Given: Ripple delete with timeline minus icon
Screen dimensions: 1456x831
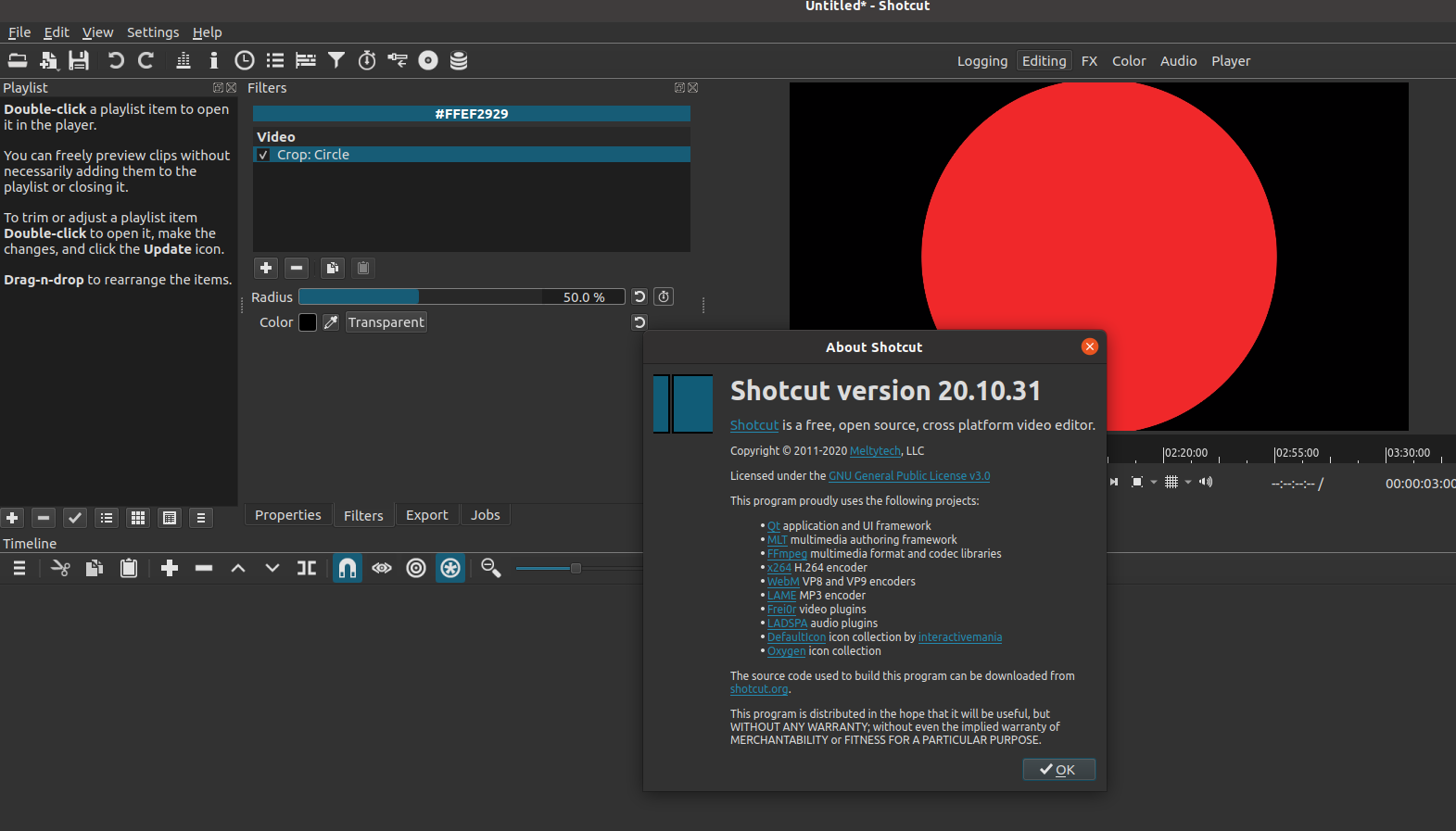Looking at the screenshot, I should click(204, 568).
